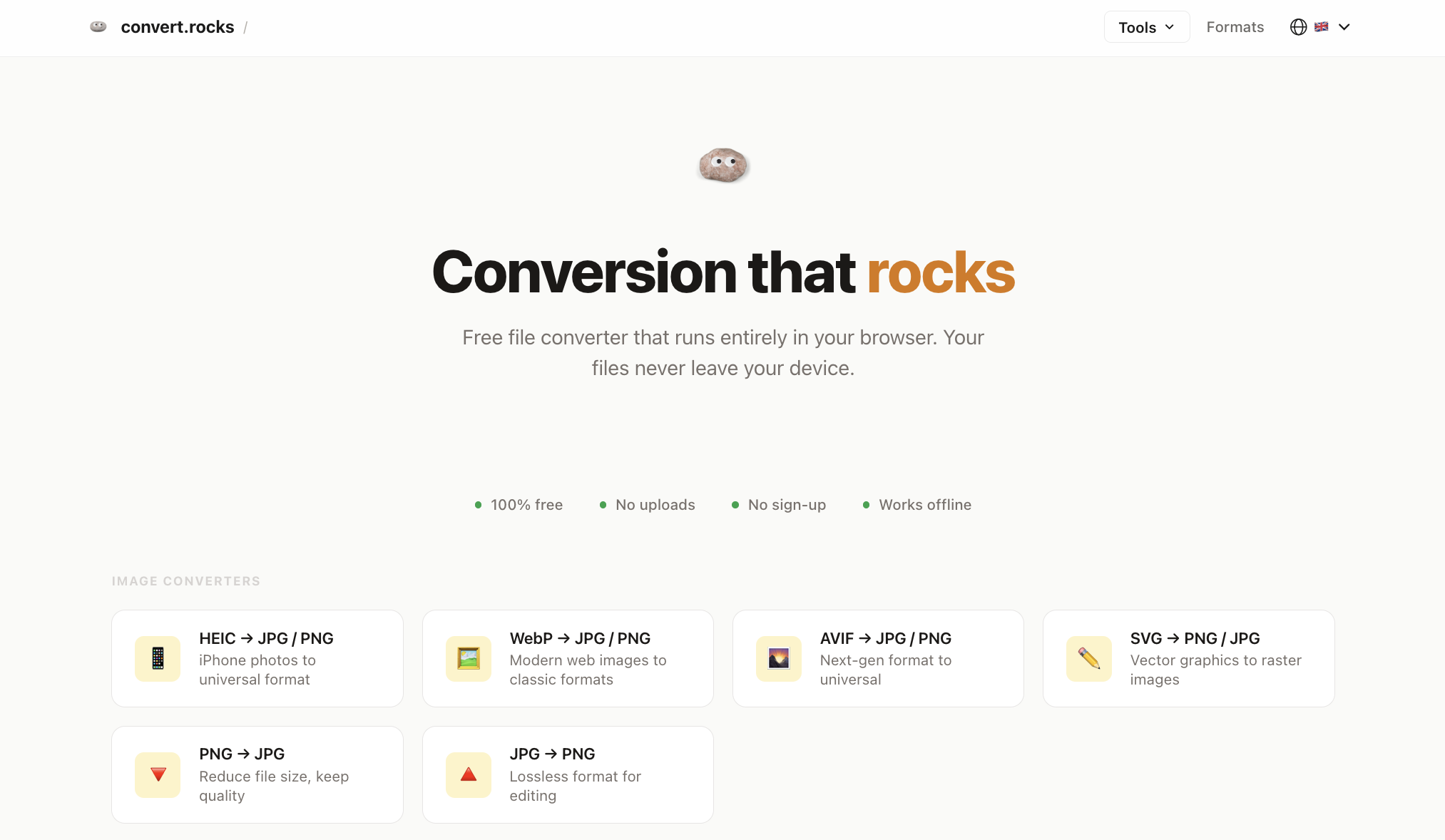Click the pencil icon on SVG card
The height and width of the screenshot is (840, 1445).
click(x=1088, y=658)
